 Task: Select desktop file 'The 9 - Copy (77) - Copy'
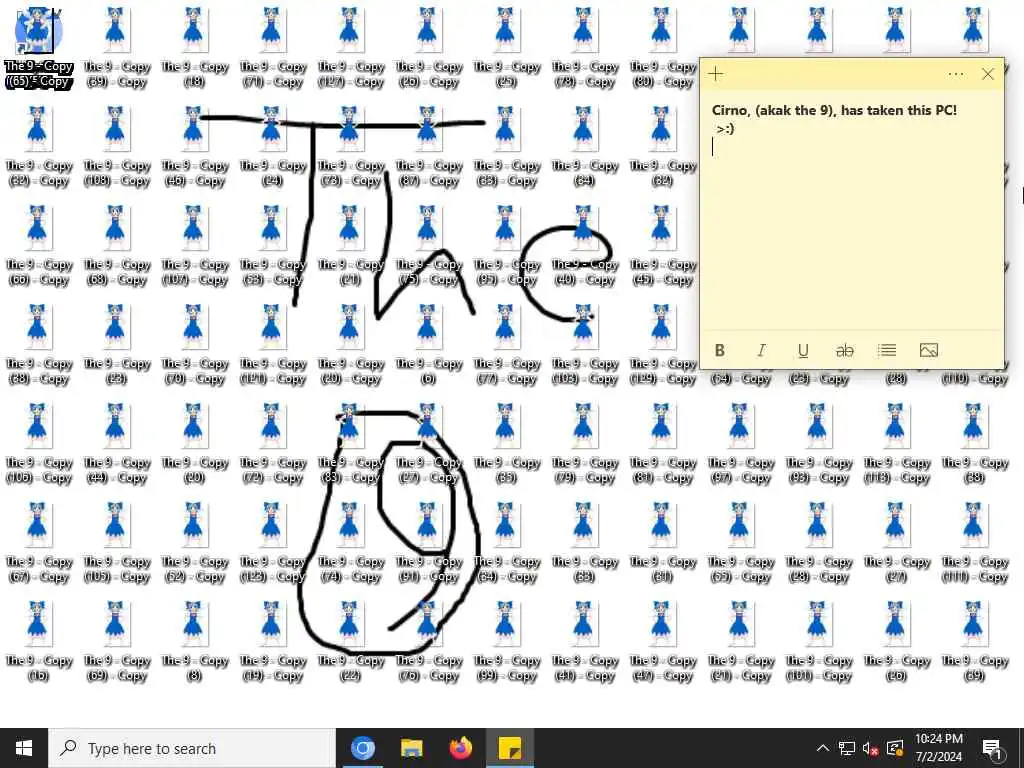[x=506, y=345]
